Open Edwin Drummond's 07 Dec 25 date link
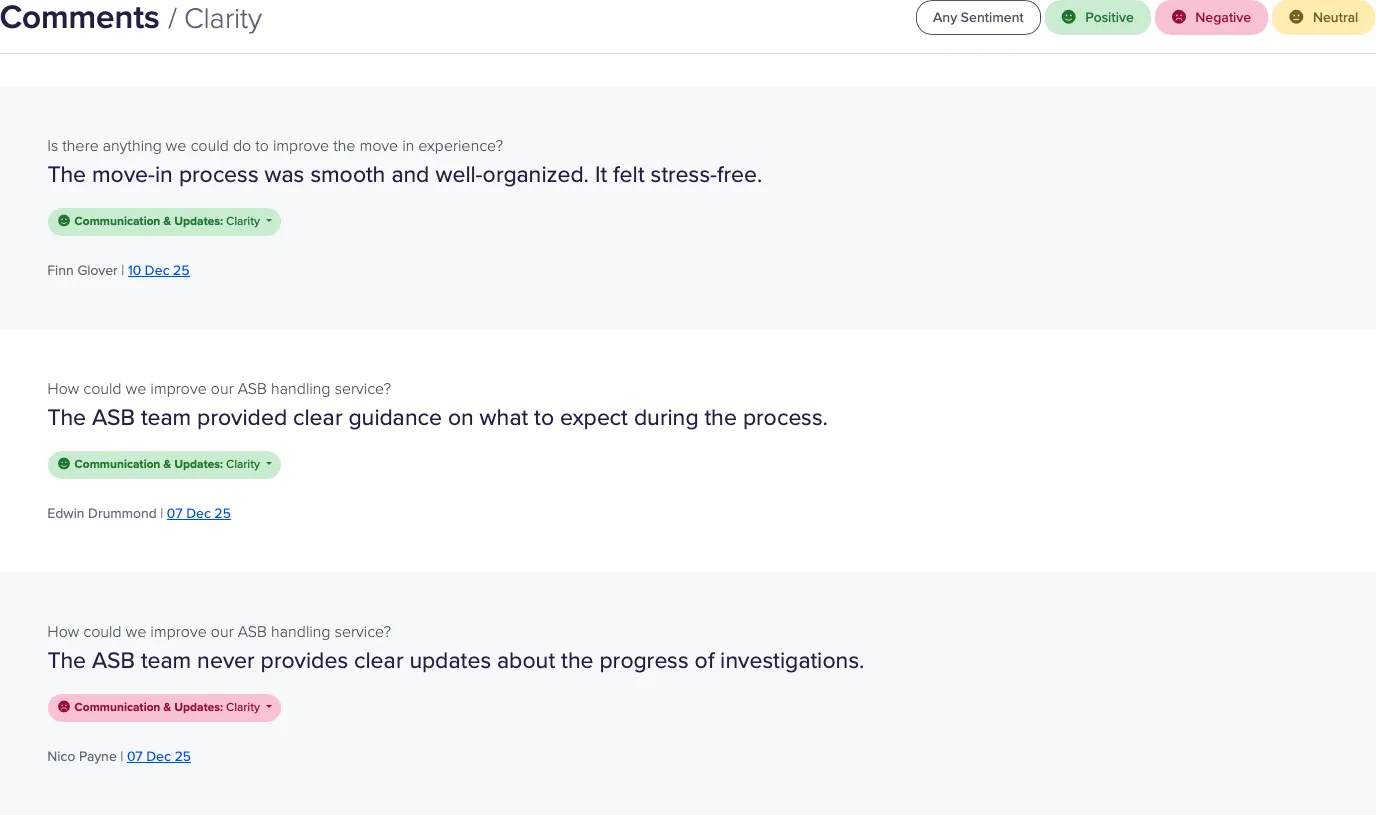Viewport: 1376px width, 815px height. click(198, 513)
